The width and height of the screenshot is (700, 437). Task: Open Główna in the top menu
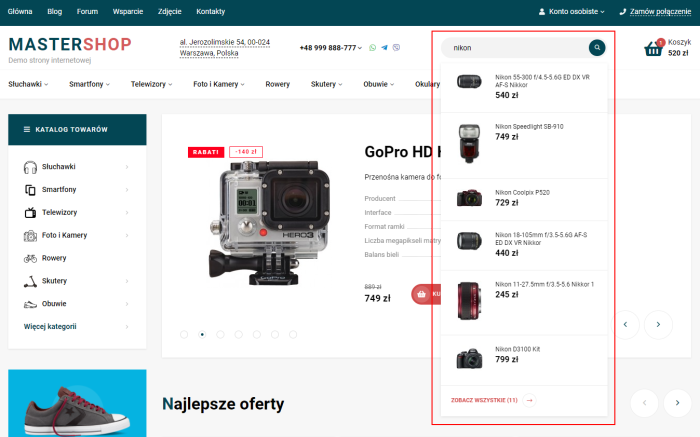click(x=20, y=12)
